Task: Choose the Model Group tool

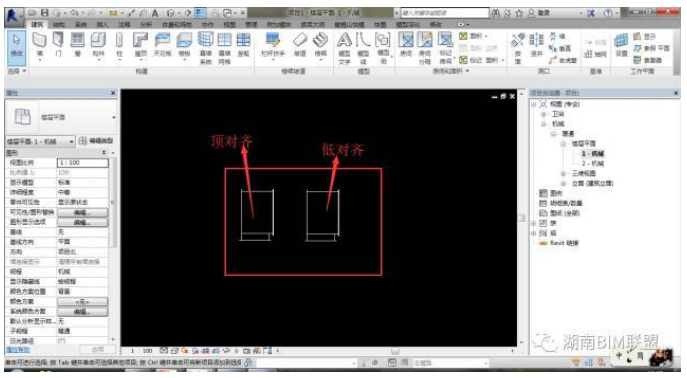Action: click(383, 48)
